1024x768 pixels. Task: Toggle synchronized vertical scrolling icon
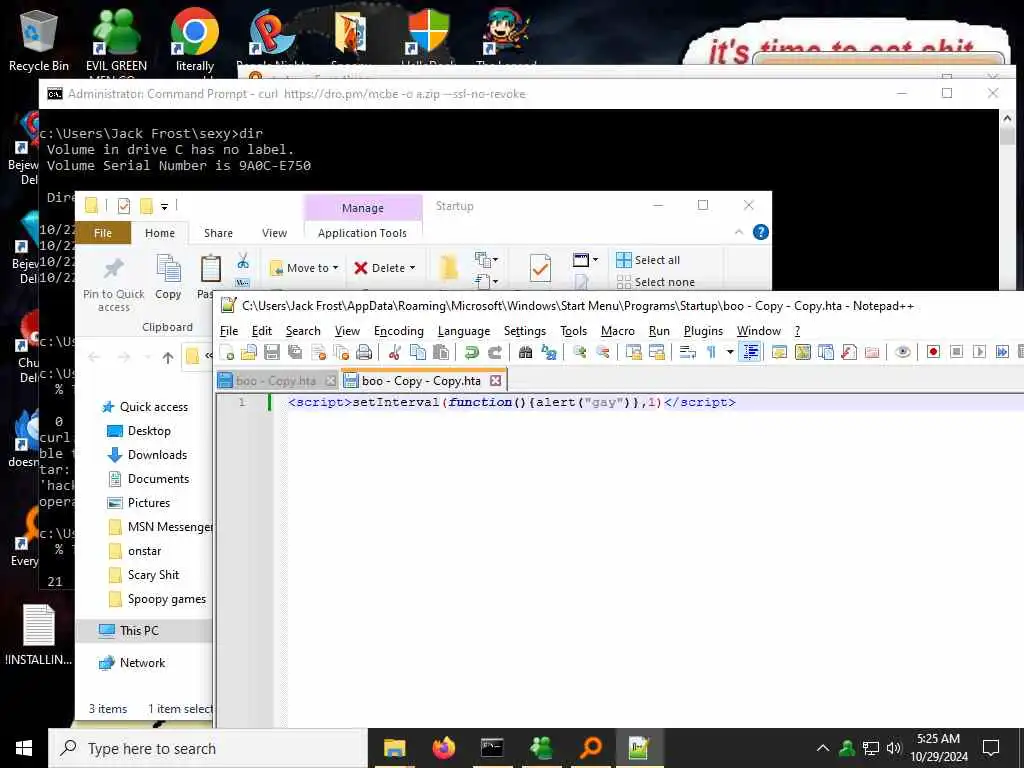tap(633, 353)
